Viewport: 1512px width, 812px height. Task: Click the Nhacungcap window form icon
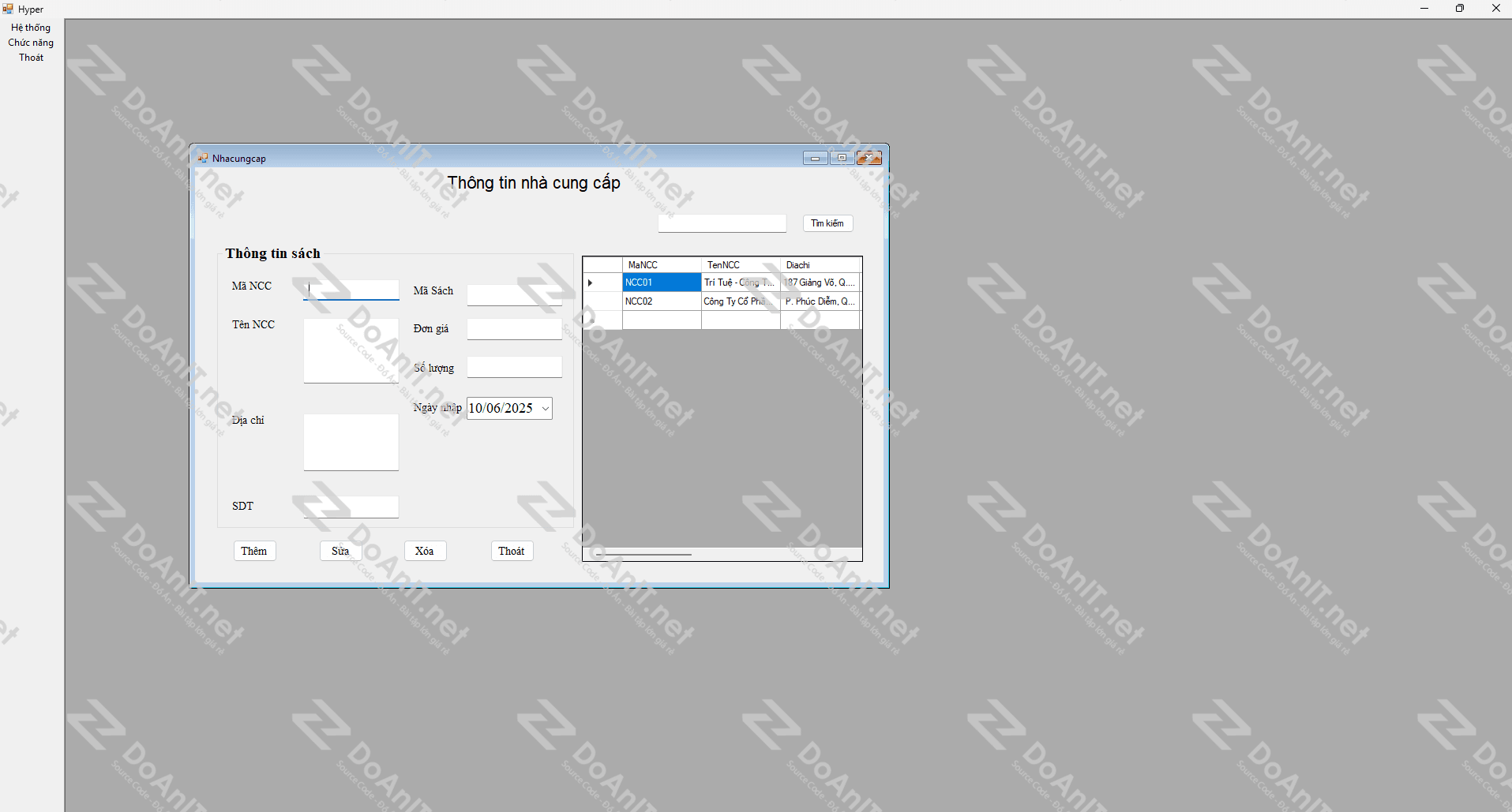[x=203, y=158]
